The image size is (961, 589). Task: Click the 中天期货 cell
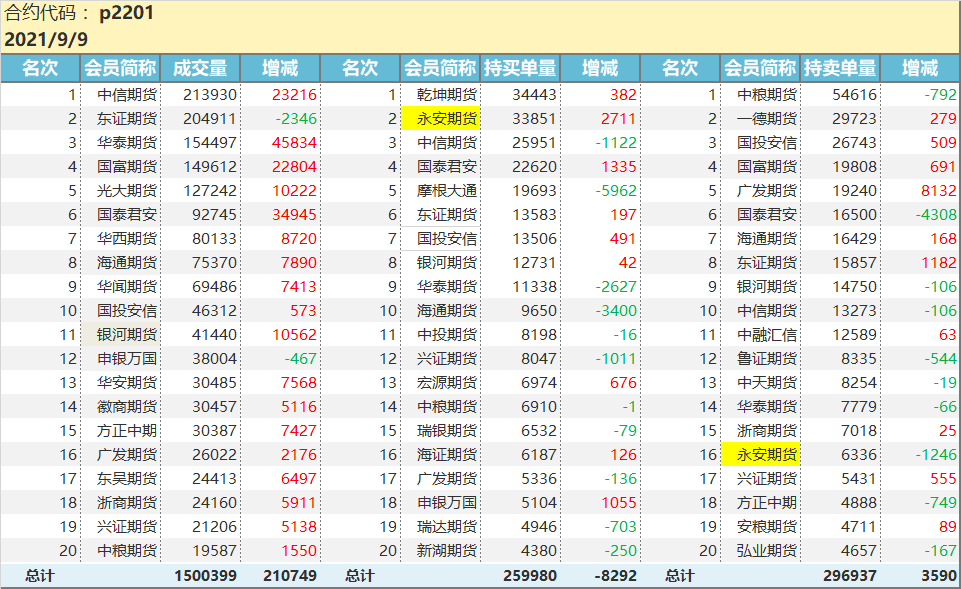click(767, 382)
